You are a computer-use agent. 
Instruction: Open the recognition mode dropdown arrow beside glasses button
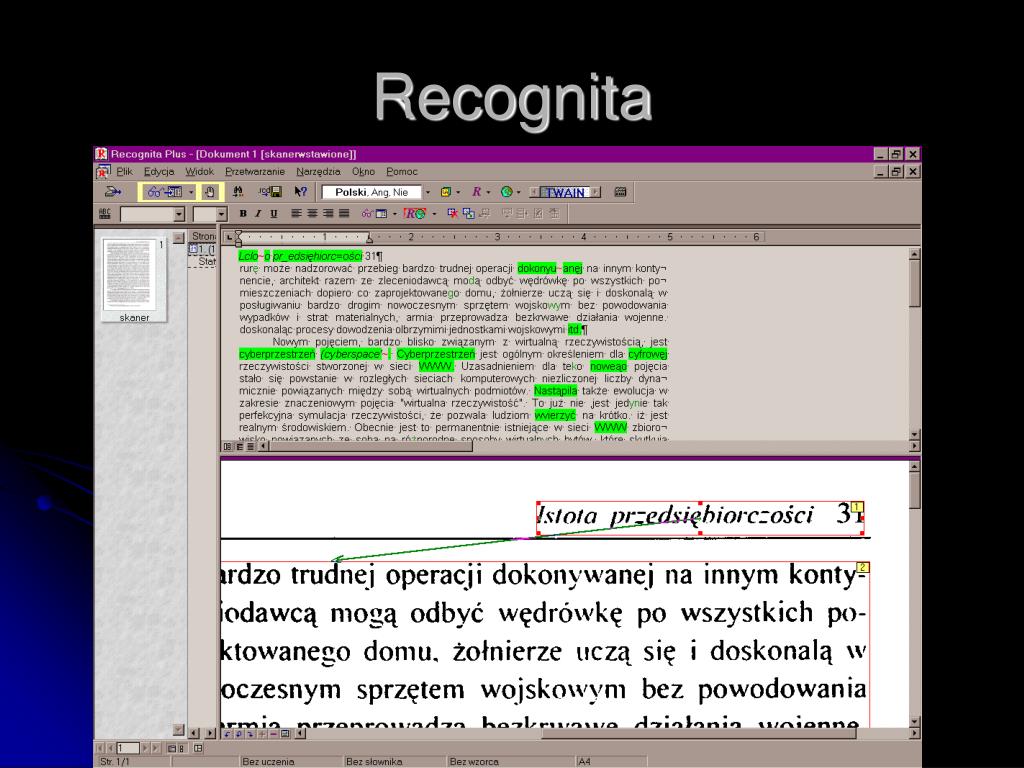pos(191,193)
